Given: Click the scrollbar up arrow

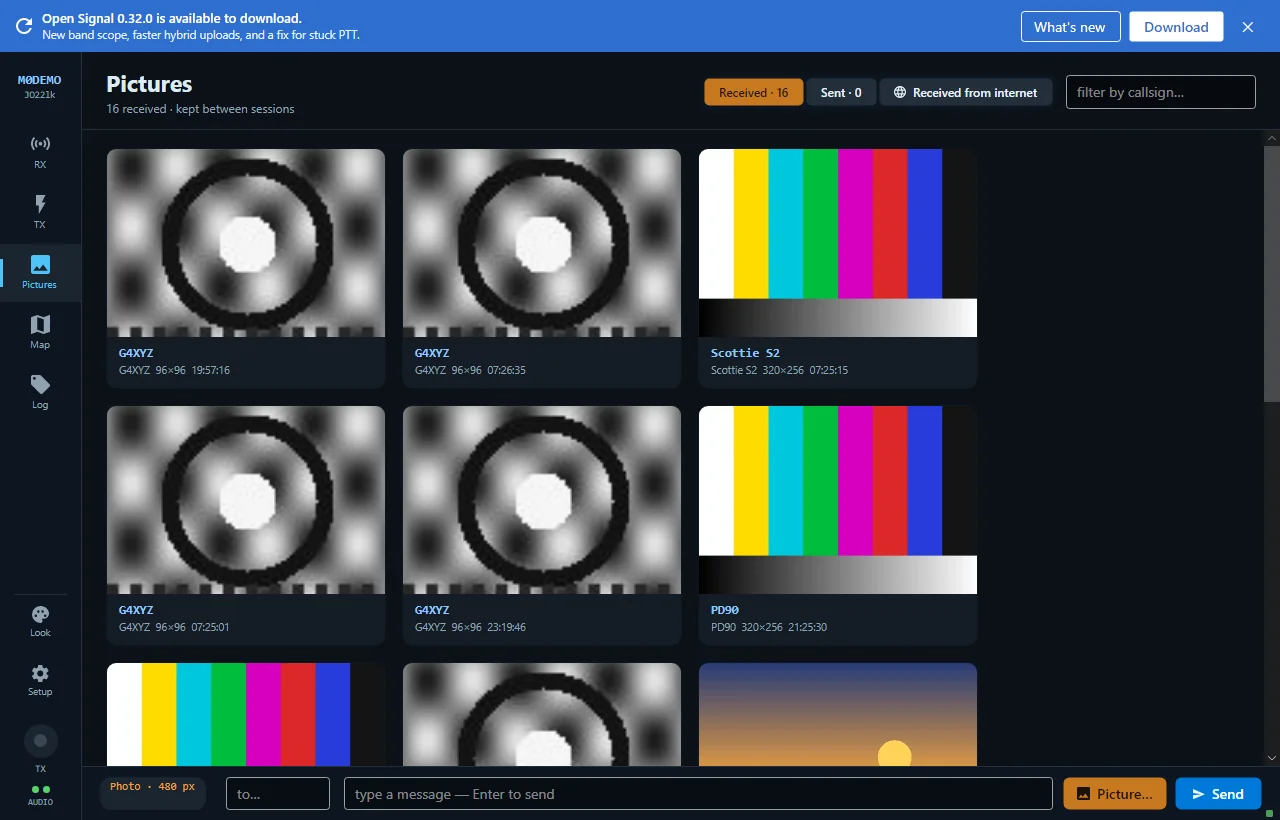Looking at the screenshot, I should 1272,138.
